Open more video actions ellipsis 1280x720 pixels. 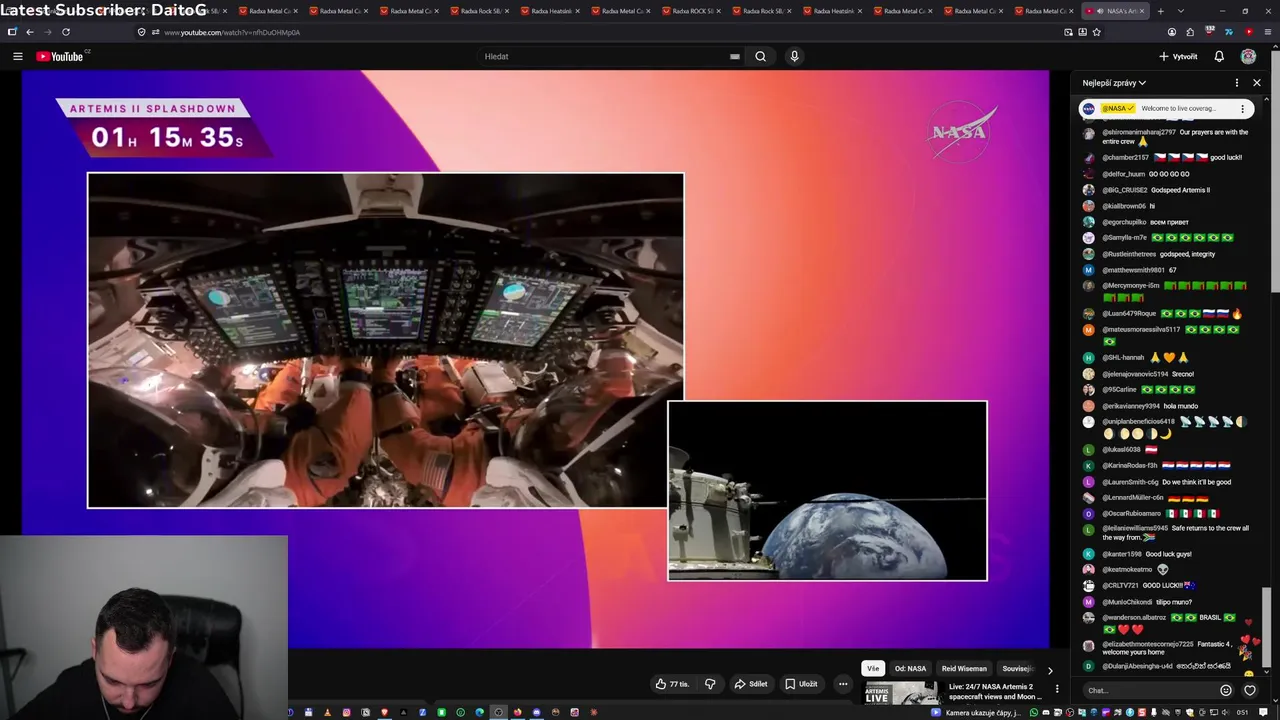(x=843, y=684)
